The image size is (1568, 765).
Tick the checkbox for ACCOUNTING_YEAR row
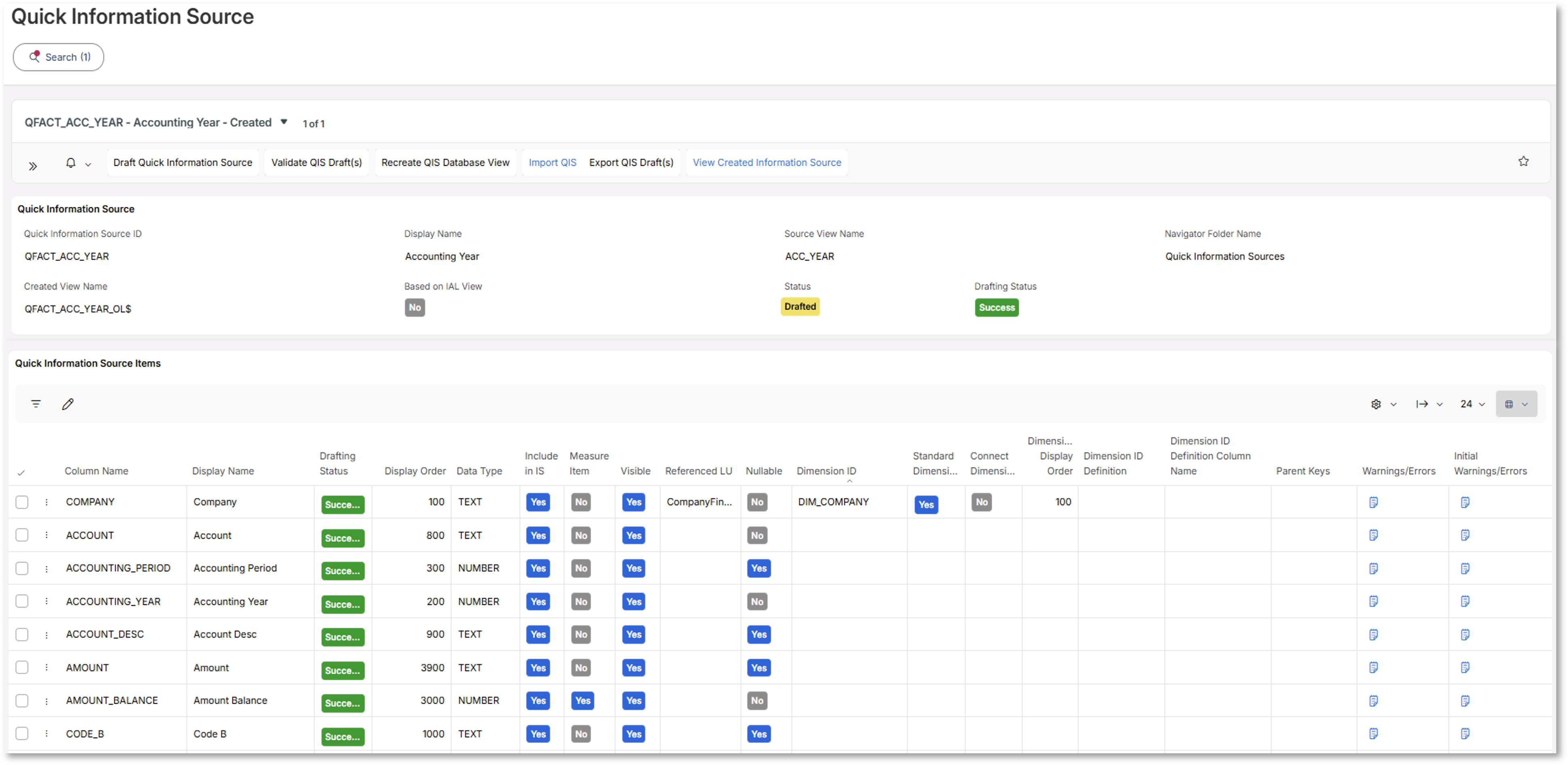click(22, 601)
